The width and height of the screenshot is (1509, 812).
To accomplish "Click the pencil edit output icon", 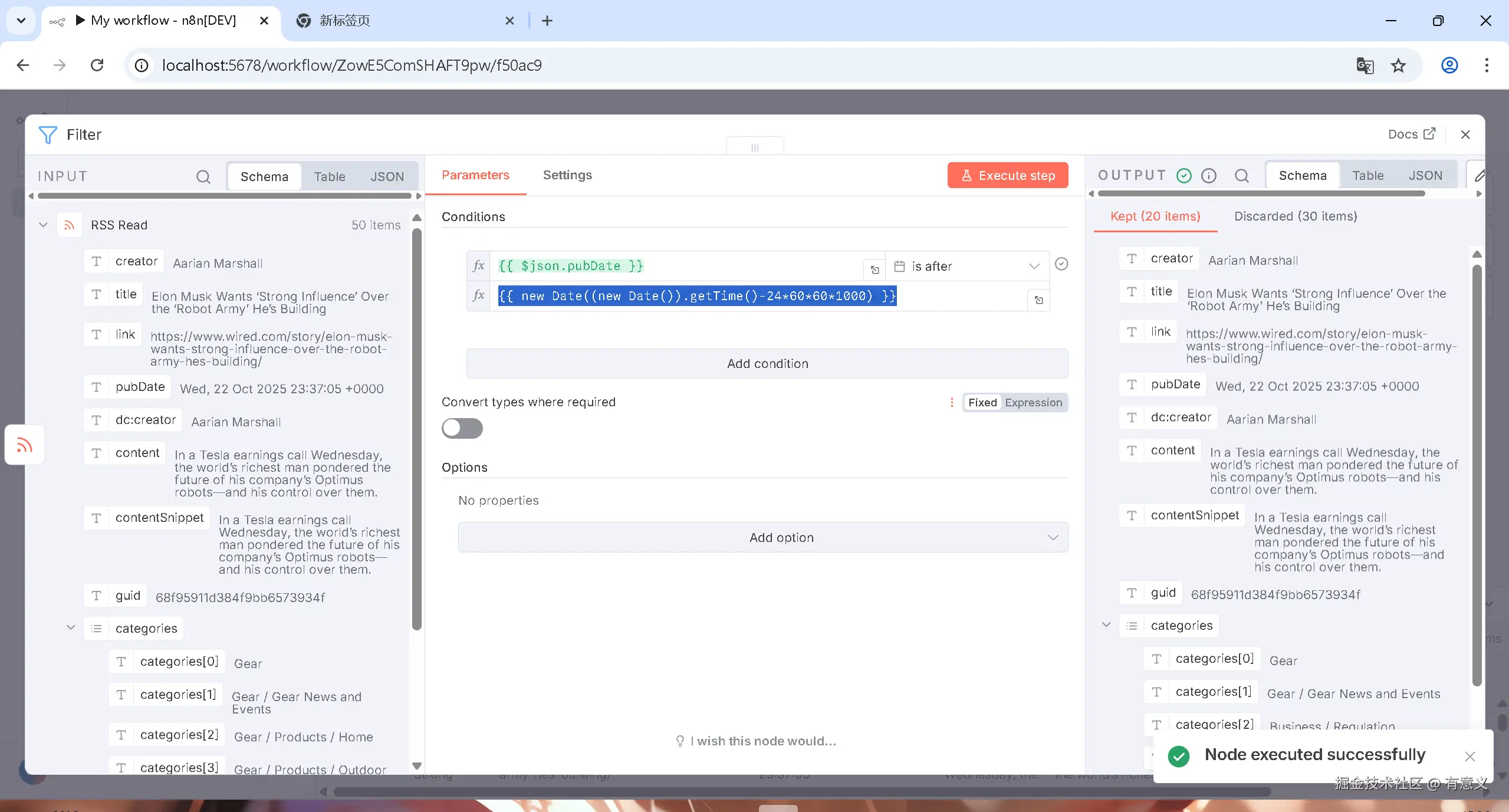I will coord(1480,176).
